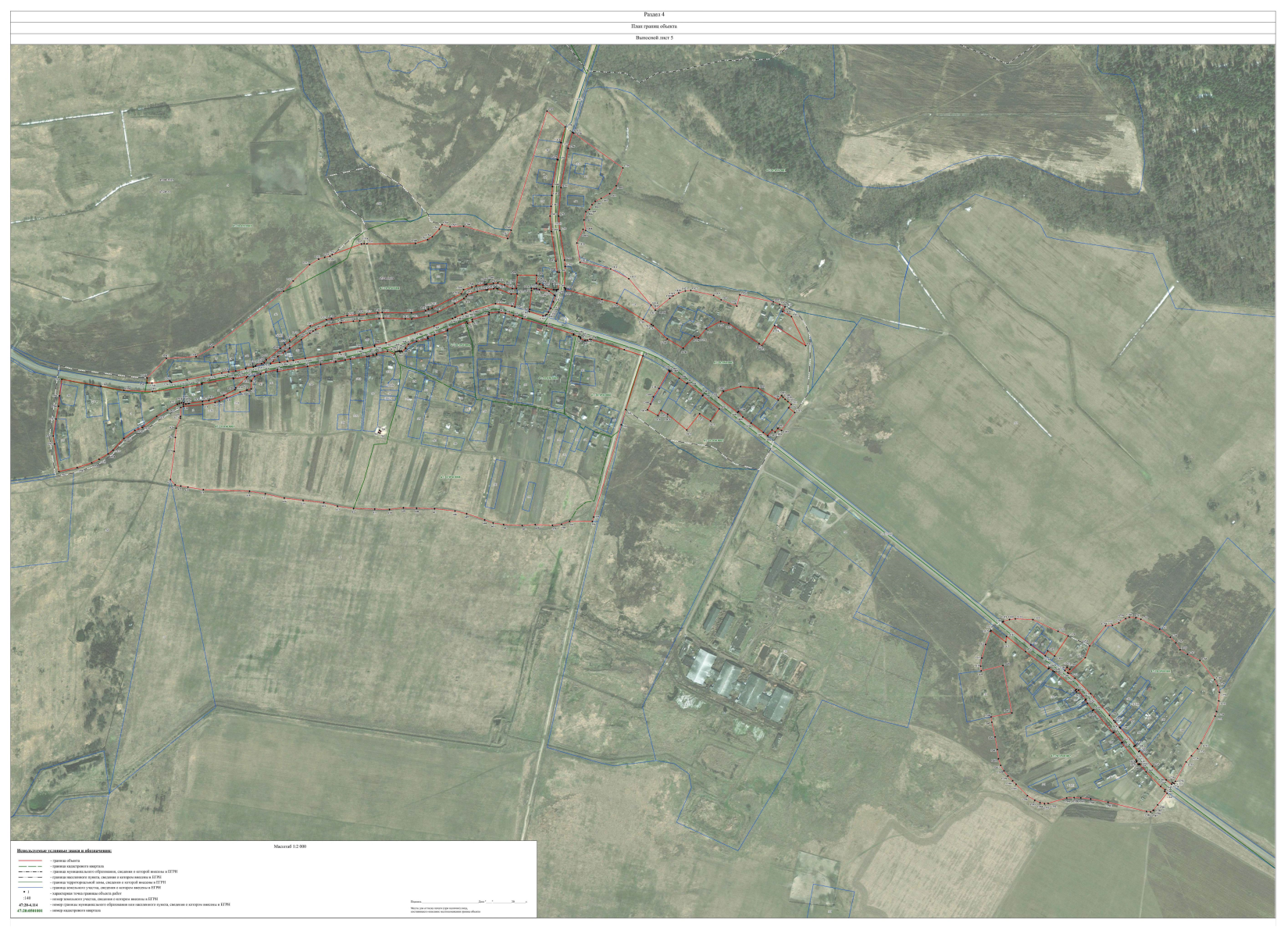The height and width of the screenshot is (937, 1288).
Task: Click the stamp placement note below signature
Action: tap(445, 910)
